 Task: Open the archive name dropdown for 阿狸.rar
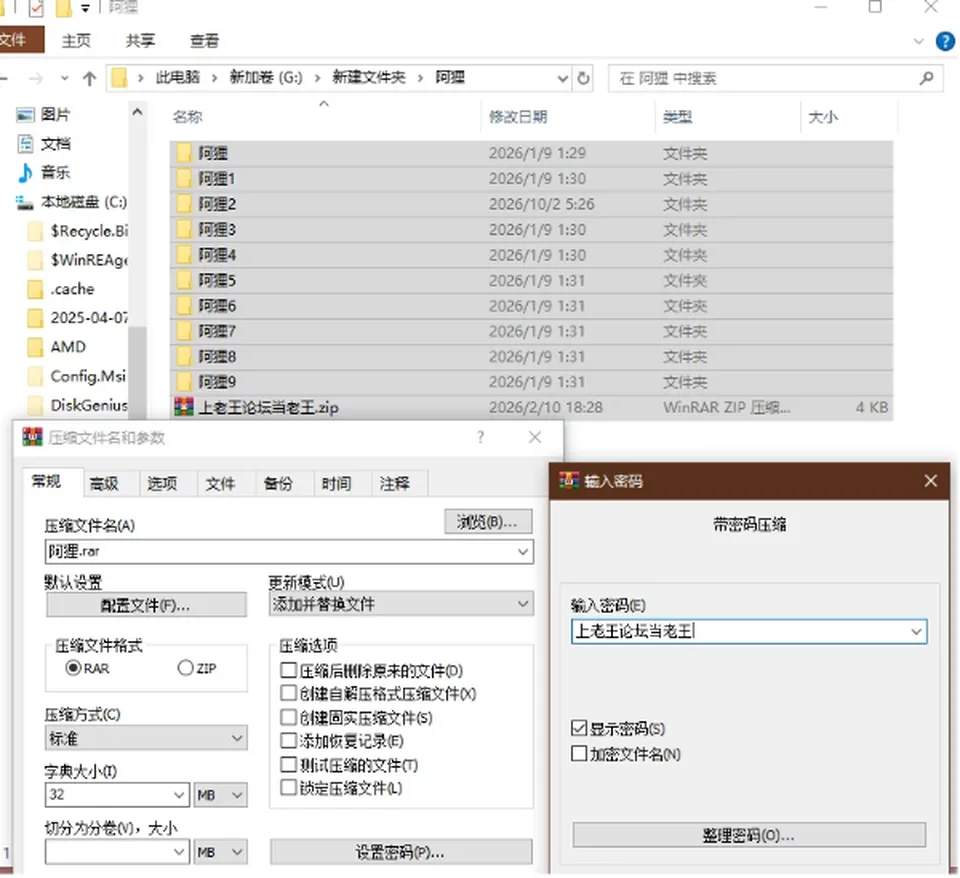coord(523,552)
